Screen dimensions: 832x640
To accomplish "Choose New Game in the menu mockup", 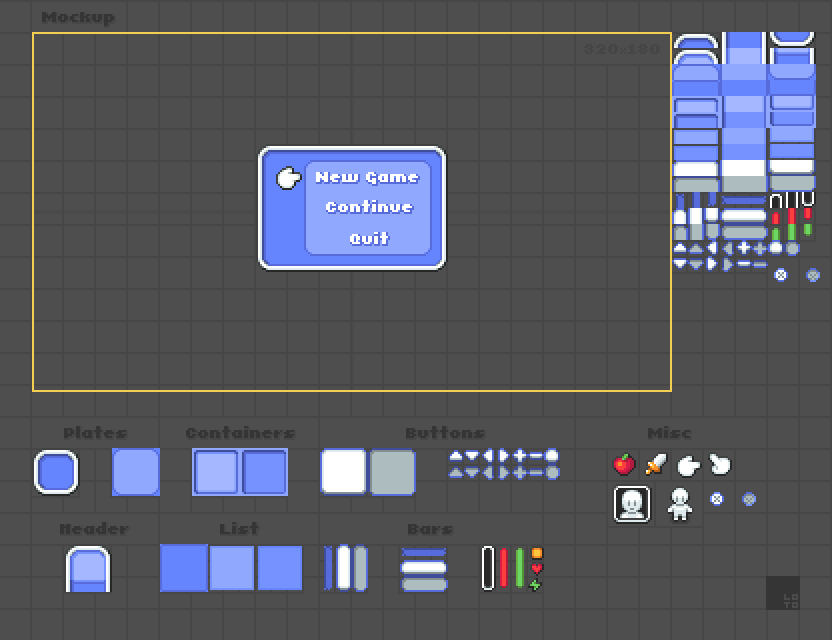I will tap(367, 177).
